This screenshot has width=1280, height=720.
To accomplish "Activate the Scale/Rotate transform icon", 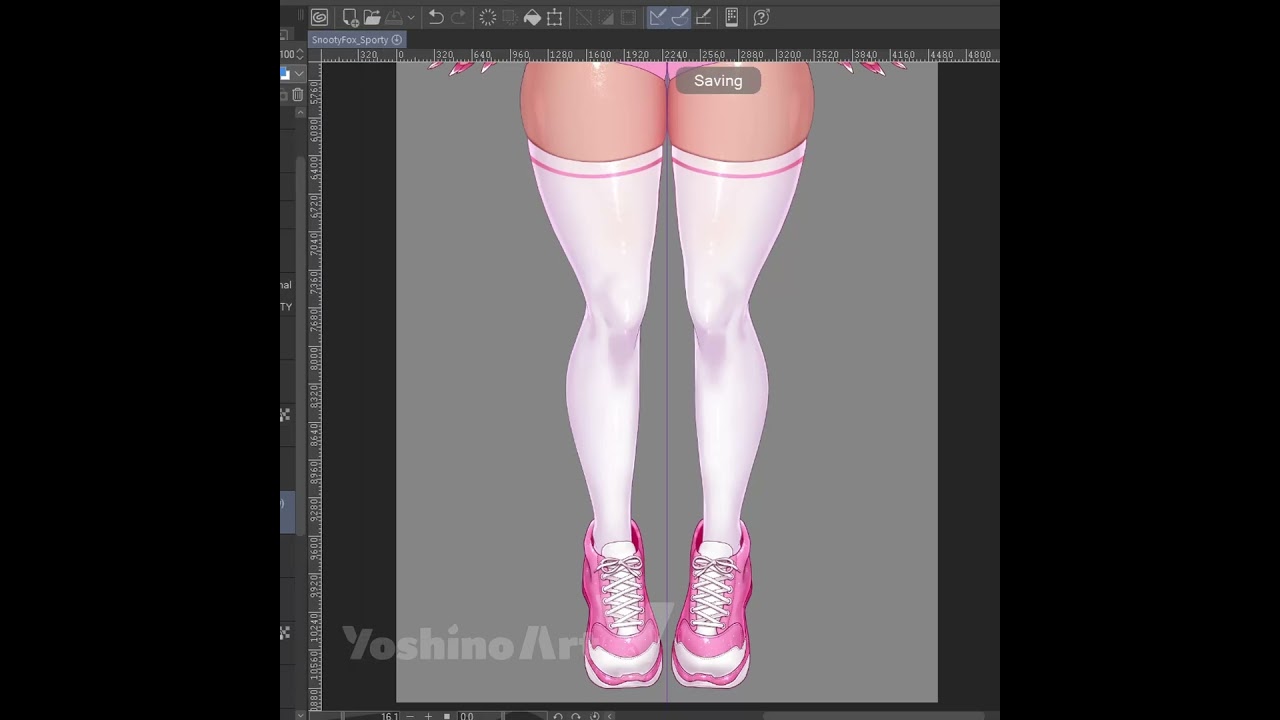I will 554,17.
